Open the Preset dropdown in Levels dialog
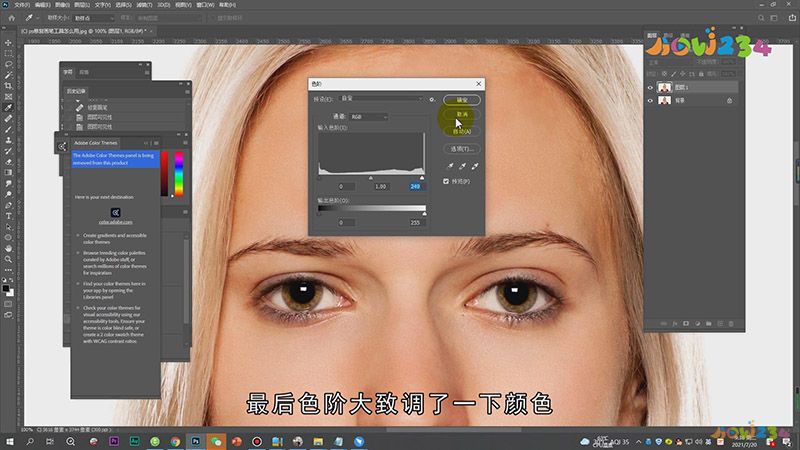The image size is (800, 450). point(381,98)
